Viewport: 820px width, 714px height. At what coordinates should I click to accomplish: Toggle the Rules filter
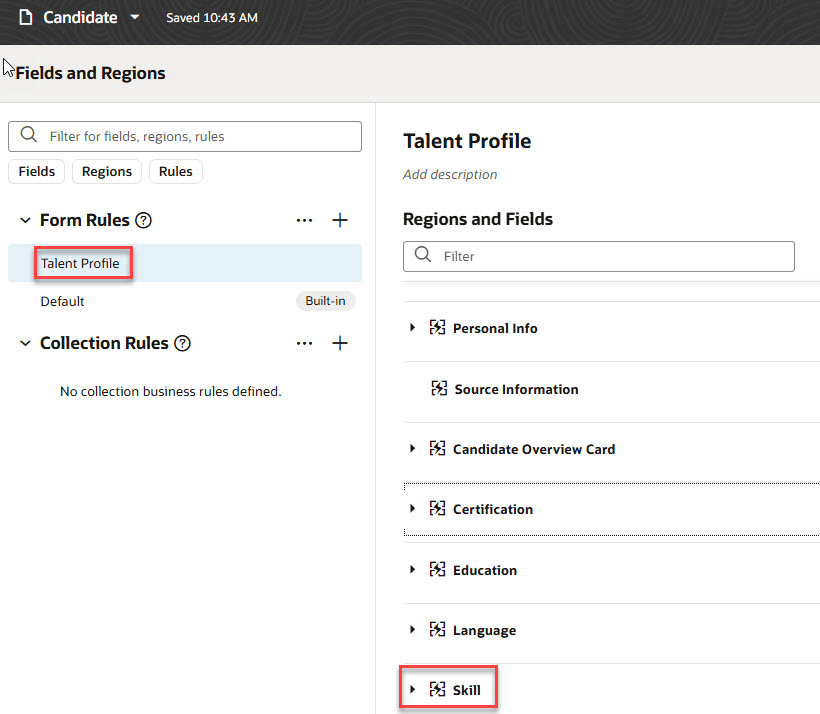175,171
